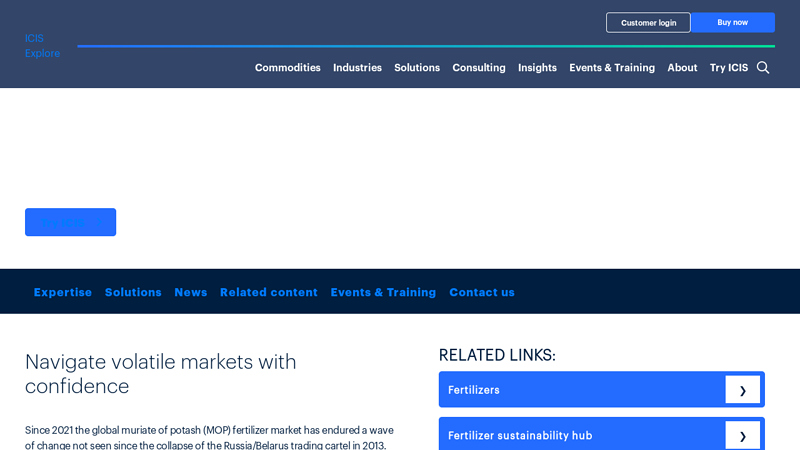Open Solutions in the top navigation
Screen dimensions: 800x450
(417, 68)
